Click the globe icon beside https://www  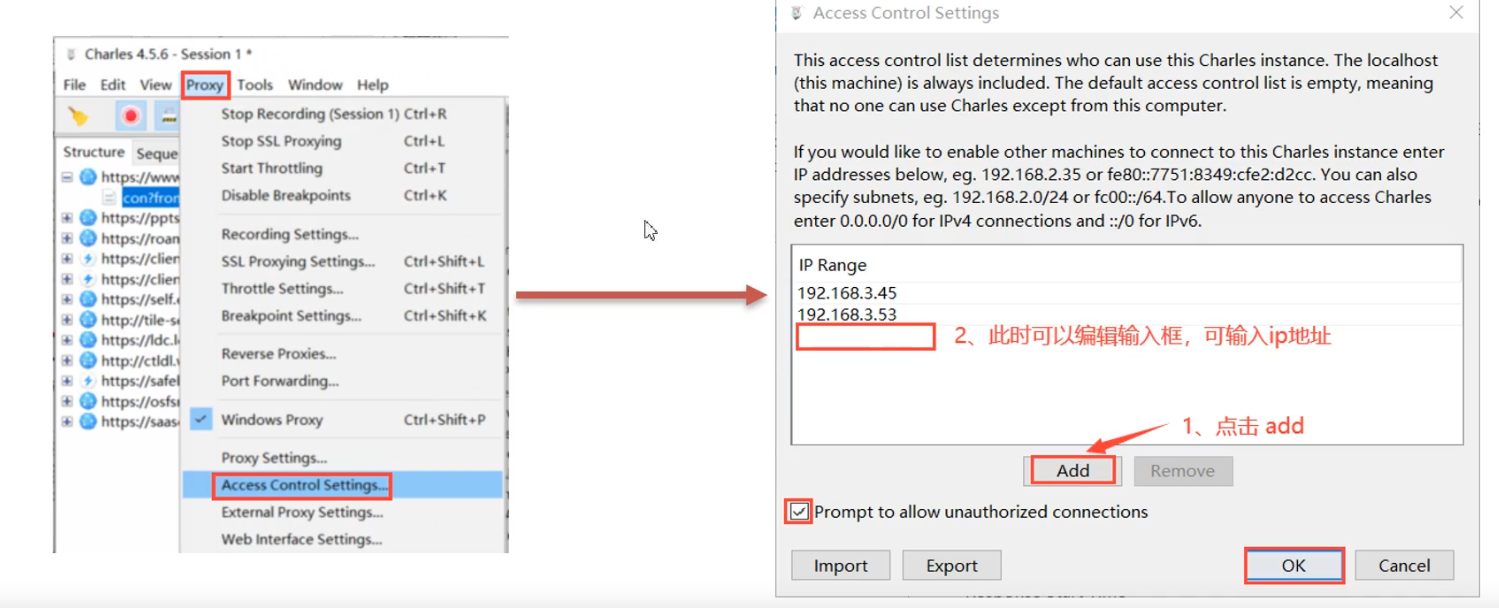click(x=88, y=177)
